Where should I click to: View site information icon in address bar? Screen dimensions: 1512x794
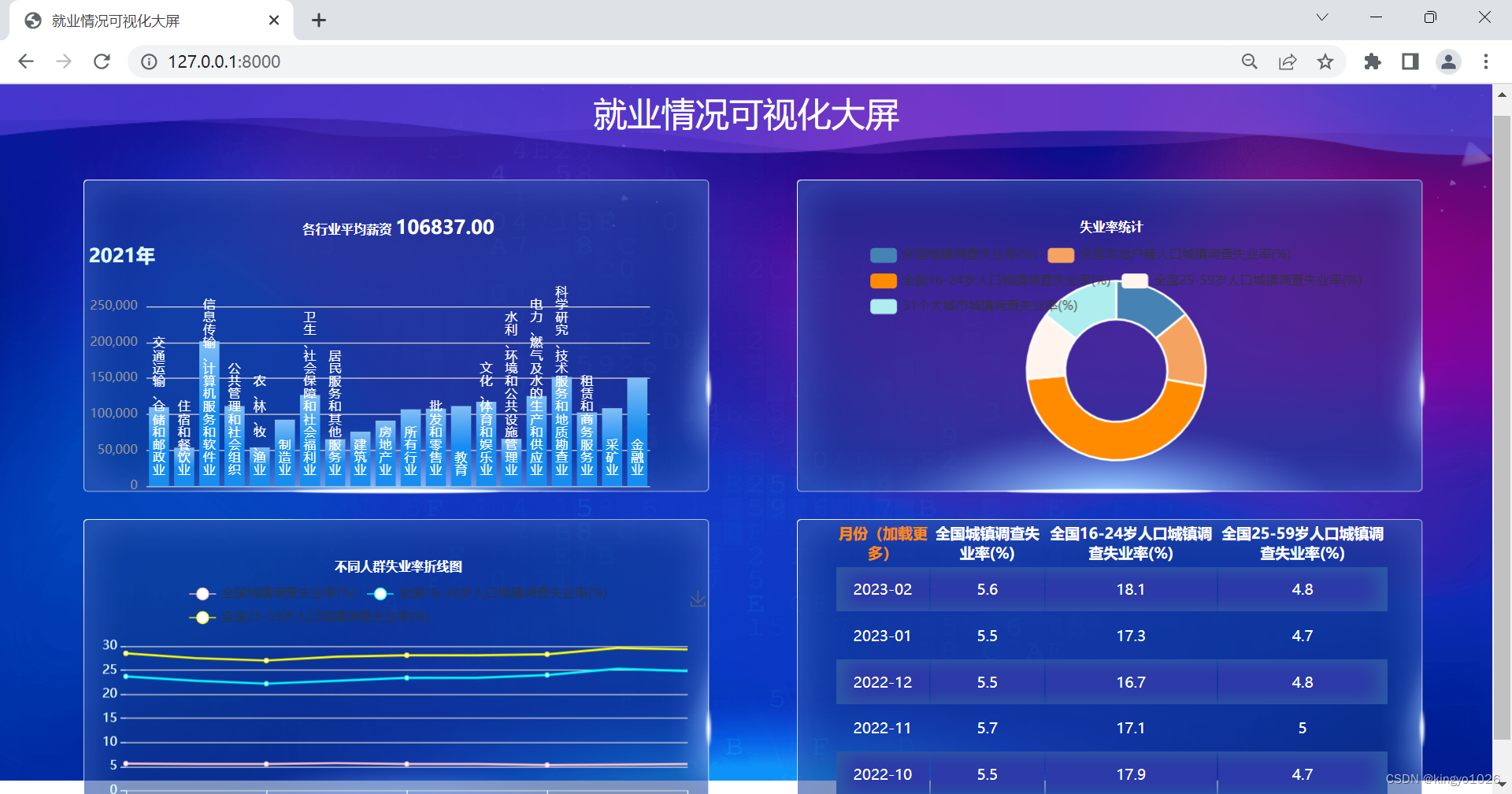(x=149, y=61)
